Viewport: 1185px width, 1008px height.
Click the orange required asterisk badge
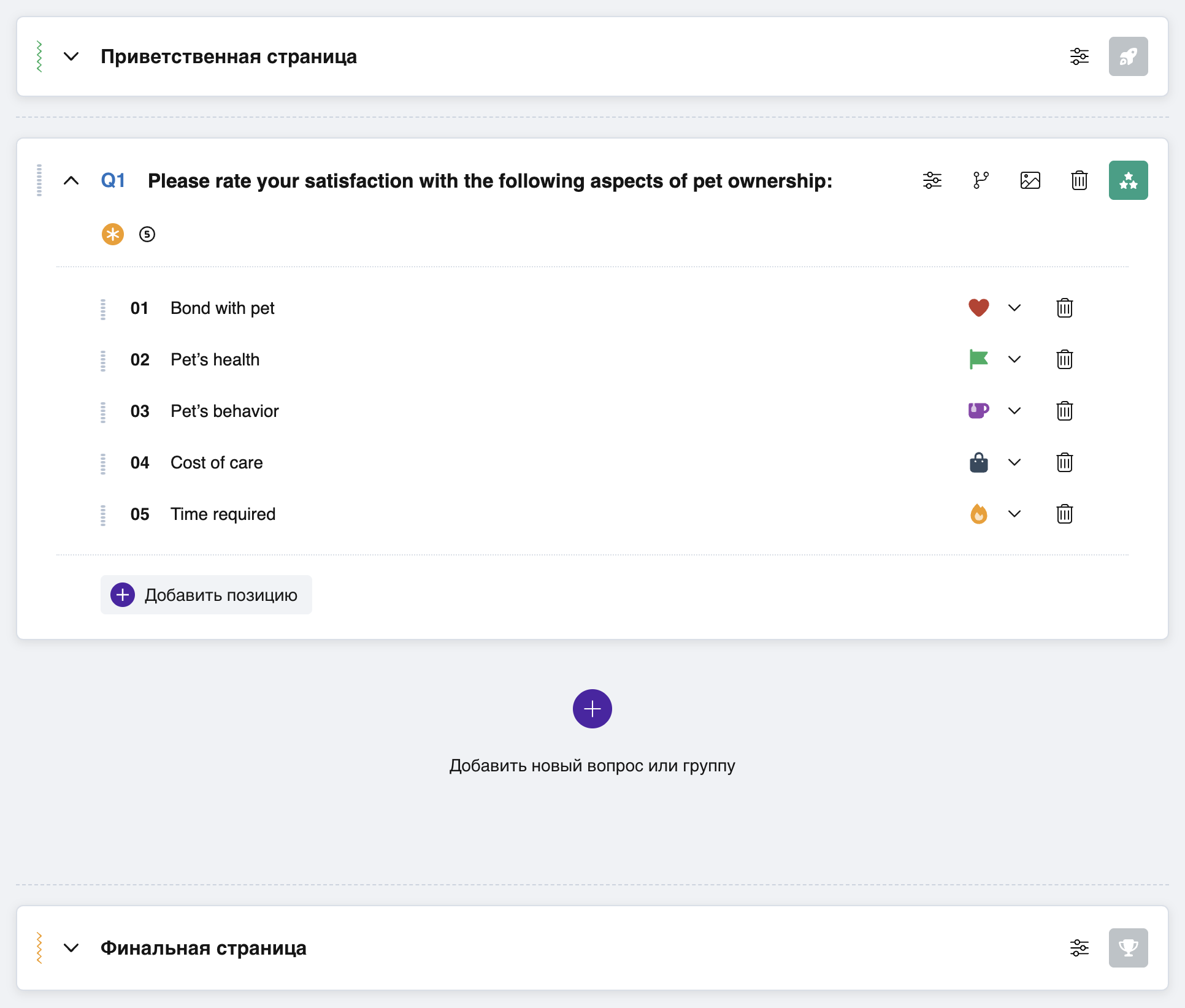[x=113, y=234]
